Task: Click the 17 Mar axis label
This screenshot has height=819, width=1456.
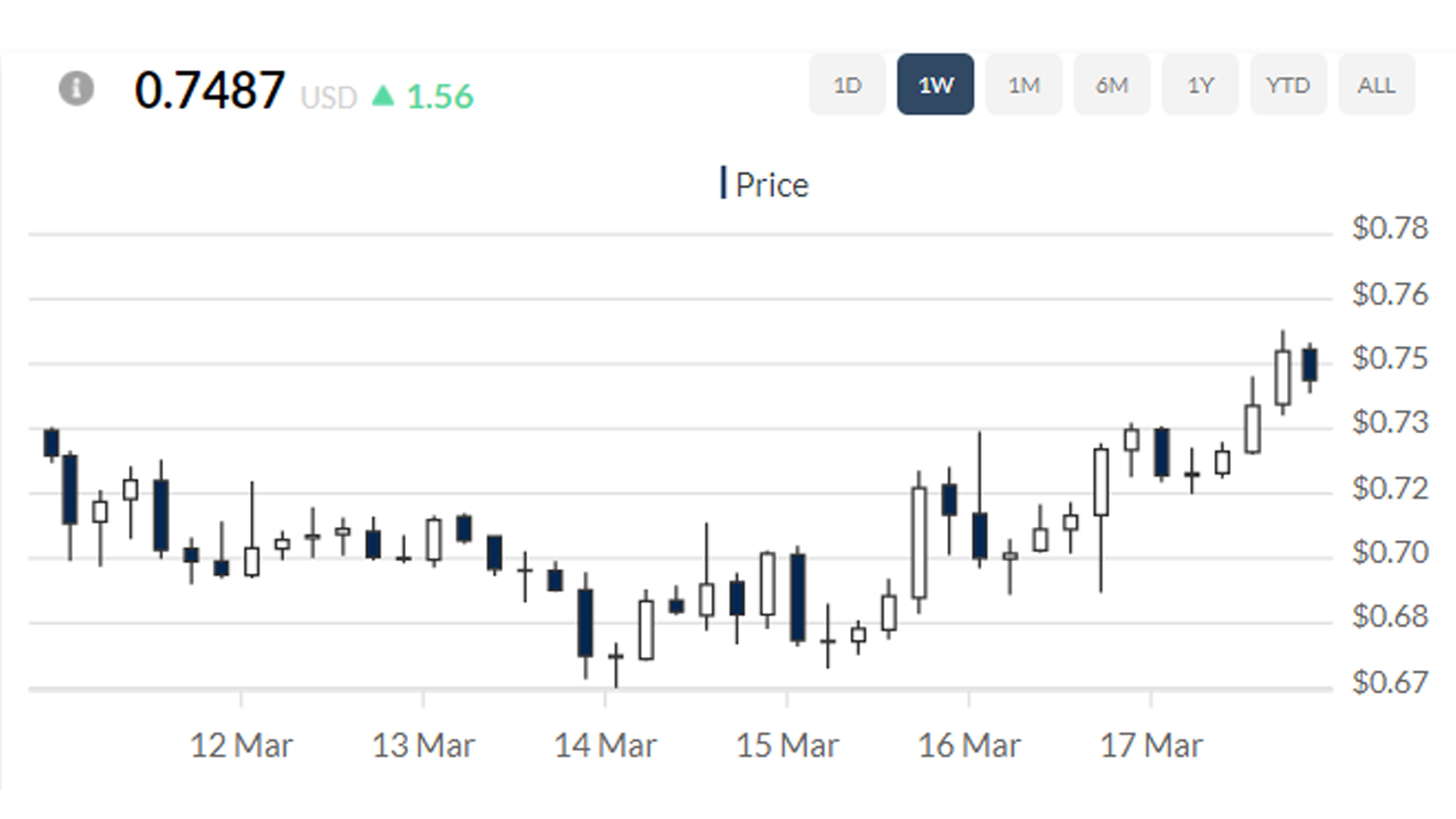Action: click(x=1151, y=745)
